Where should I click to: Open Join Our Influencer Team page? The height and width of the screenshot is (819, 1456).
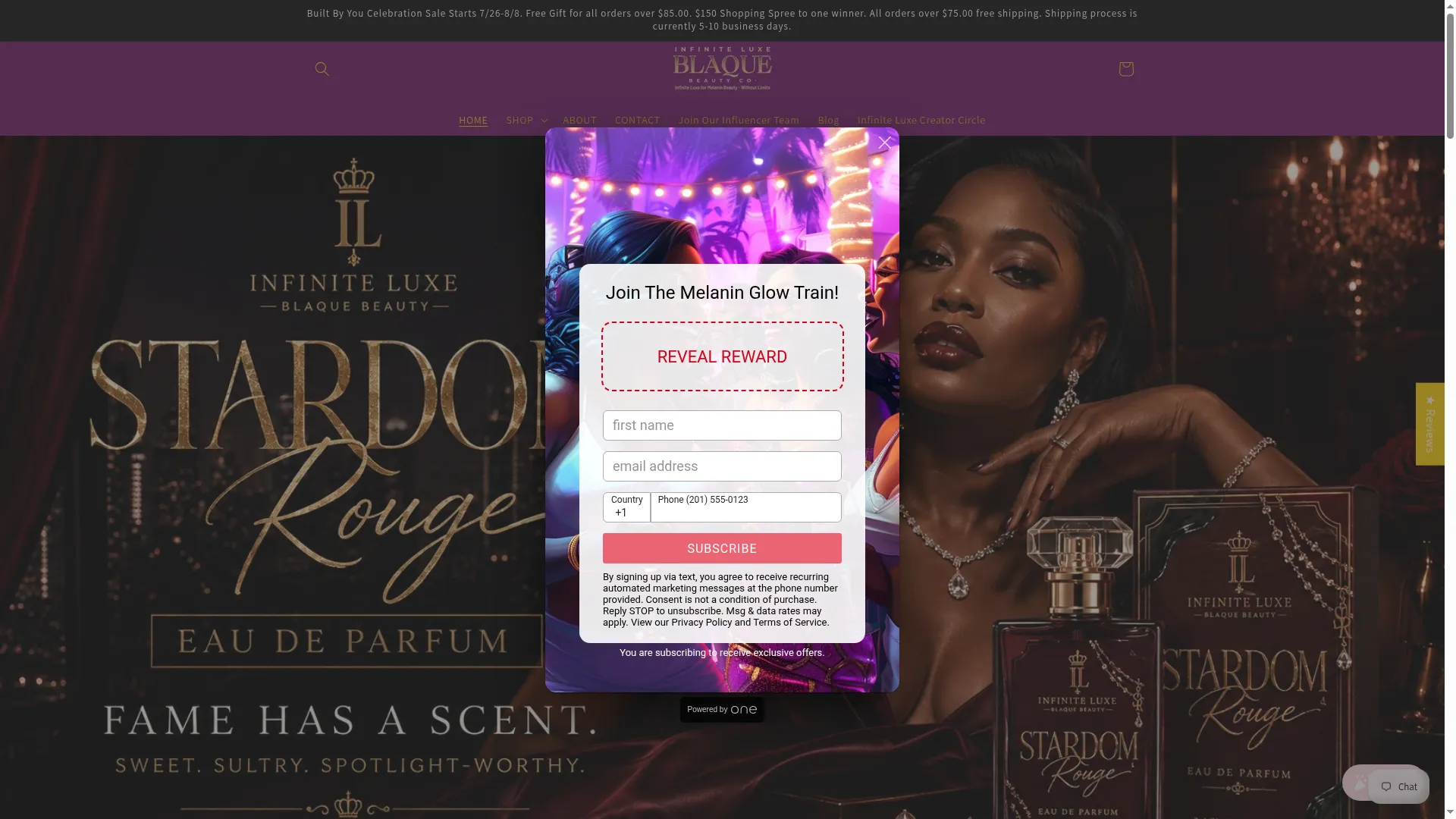739,120
